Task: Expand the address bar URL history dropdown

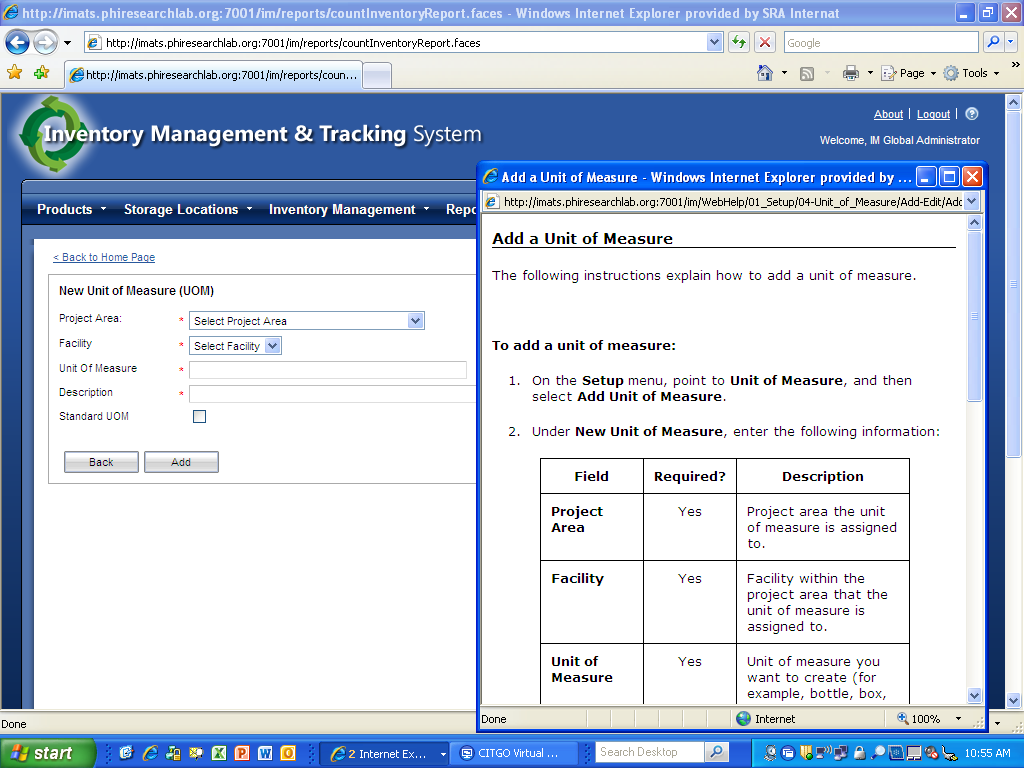Action: 714,43
